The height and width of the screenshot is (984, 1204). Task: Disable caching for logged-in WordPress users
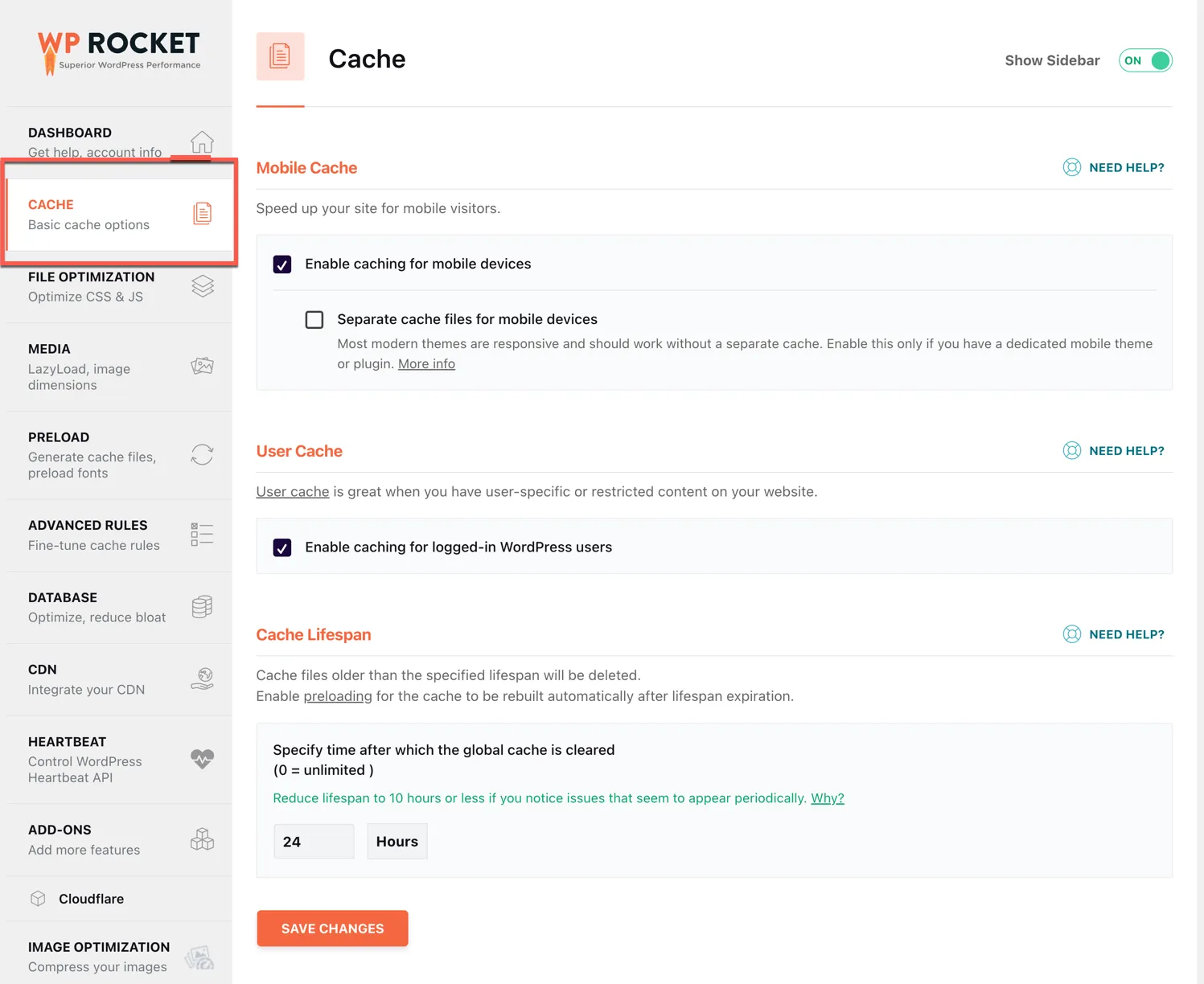[x=282, y=547]
